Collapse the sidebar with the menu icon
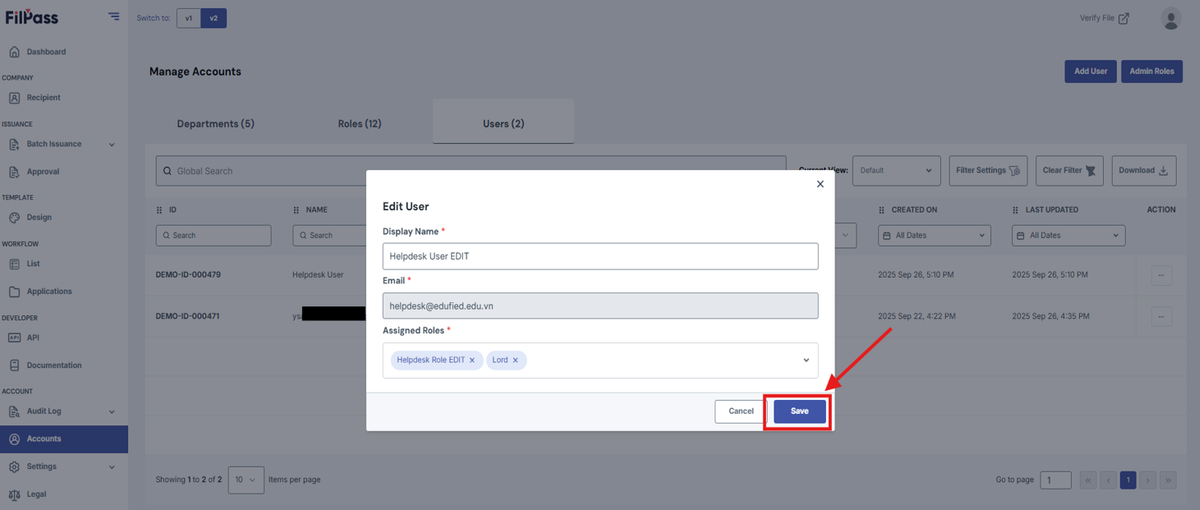 (113, 17)
